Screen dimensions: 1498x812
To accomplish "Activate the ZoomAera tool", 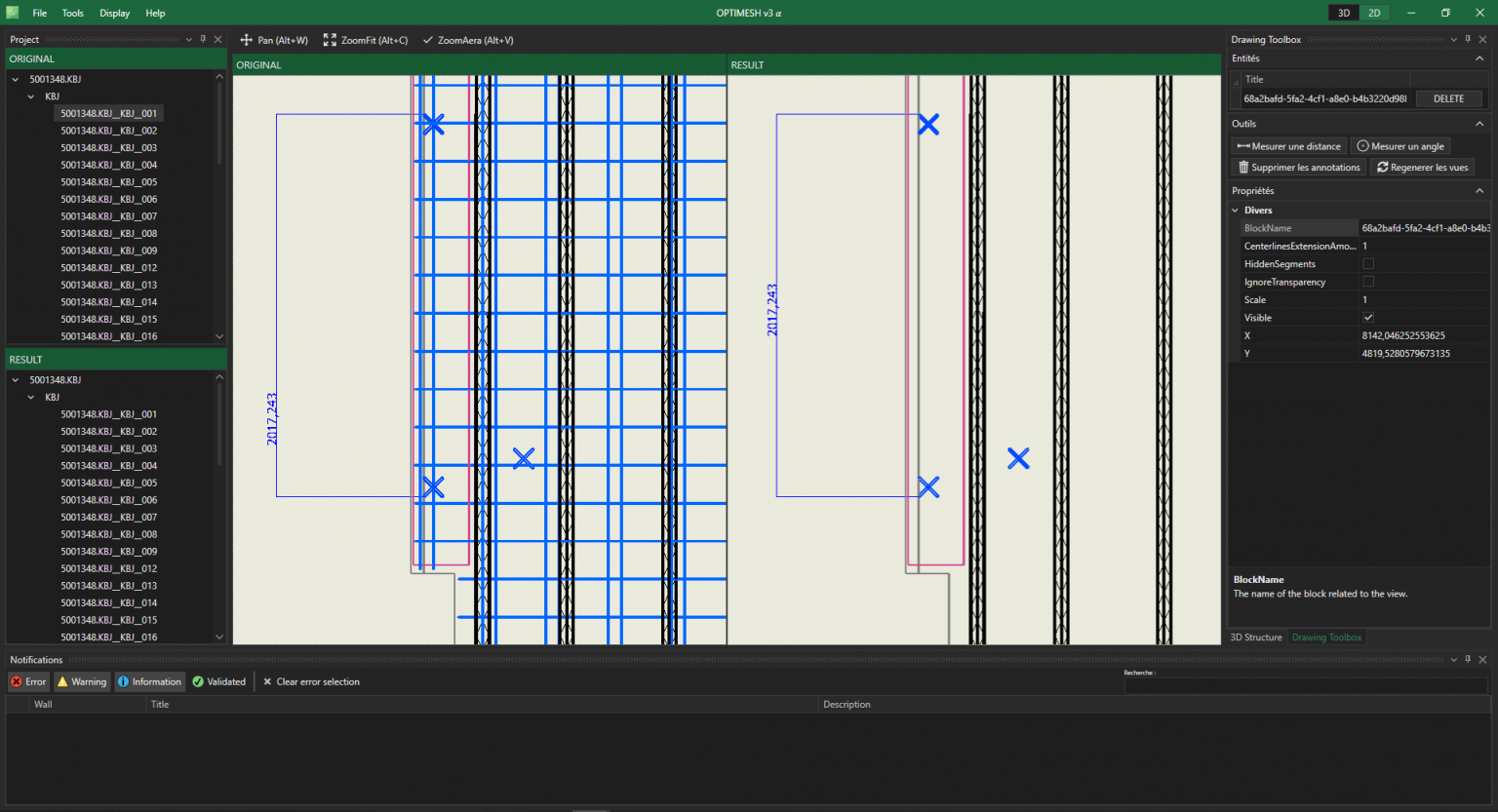I will (x=468, y=40).
